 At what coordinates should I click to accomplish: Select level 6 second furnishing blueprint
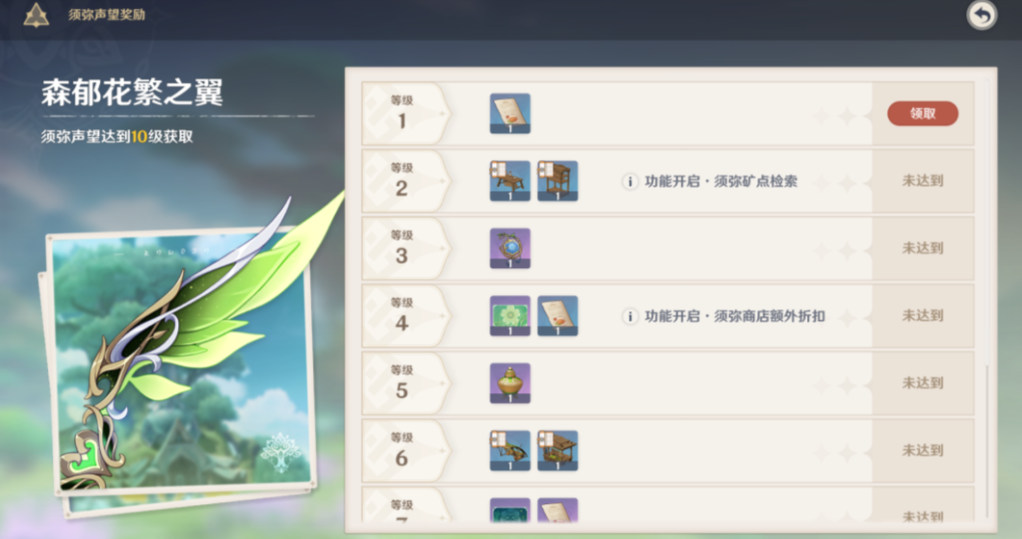point(557,450)
